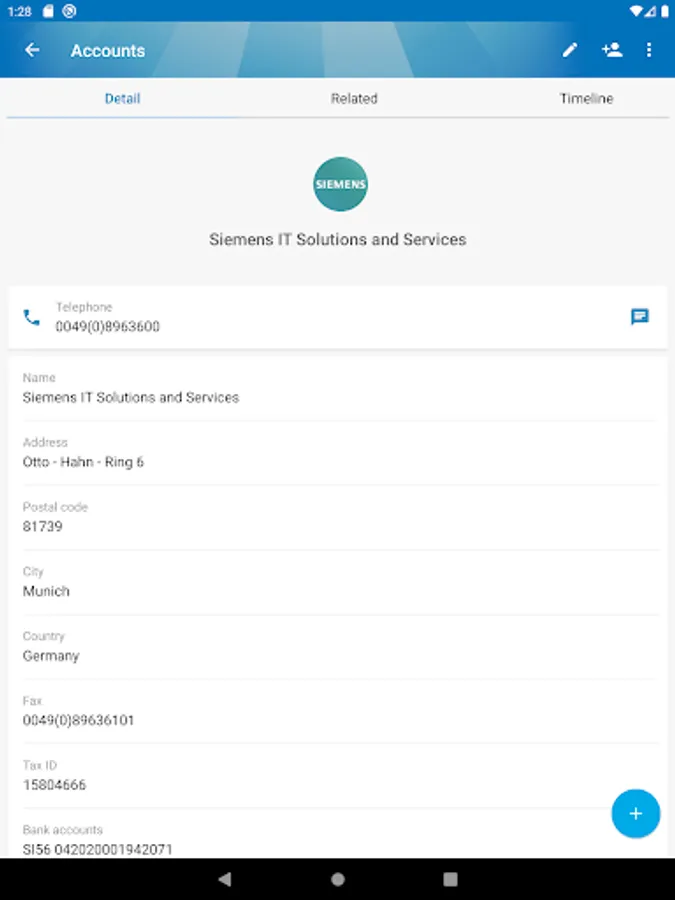Tap fax number 0049(0)89636101
This screenshot has width=675, height=900.
78,720
